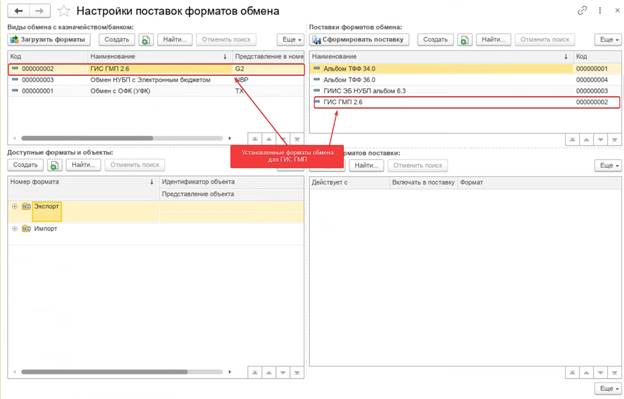The height and width of the screenshot is (399, 624).
Task: Sort the exchange types by the Код column
Action: (48, 57)
